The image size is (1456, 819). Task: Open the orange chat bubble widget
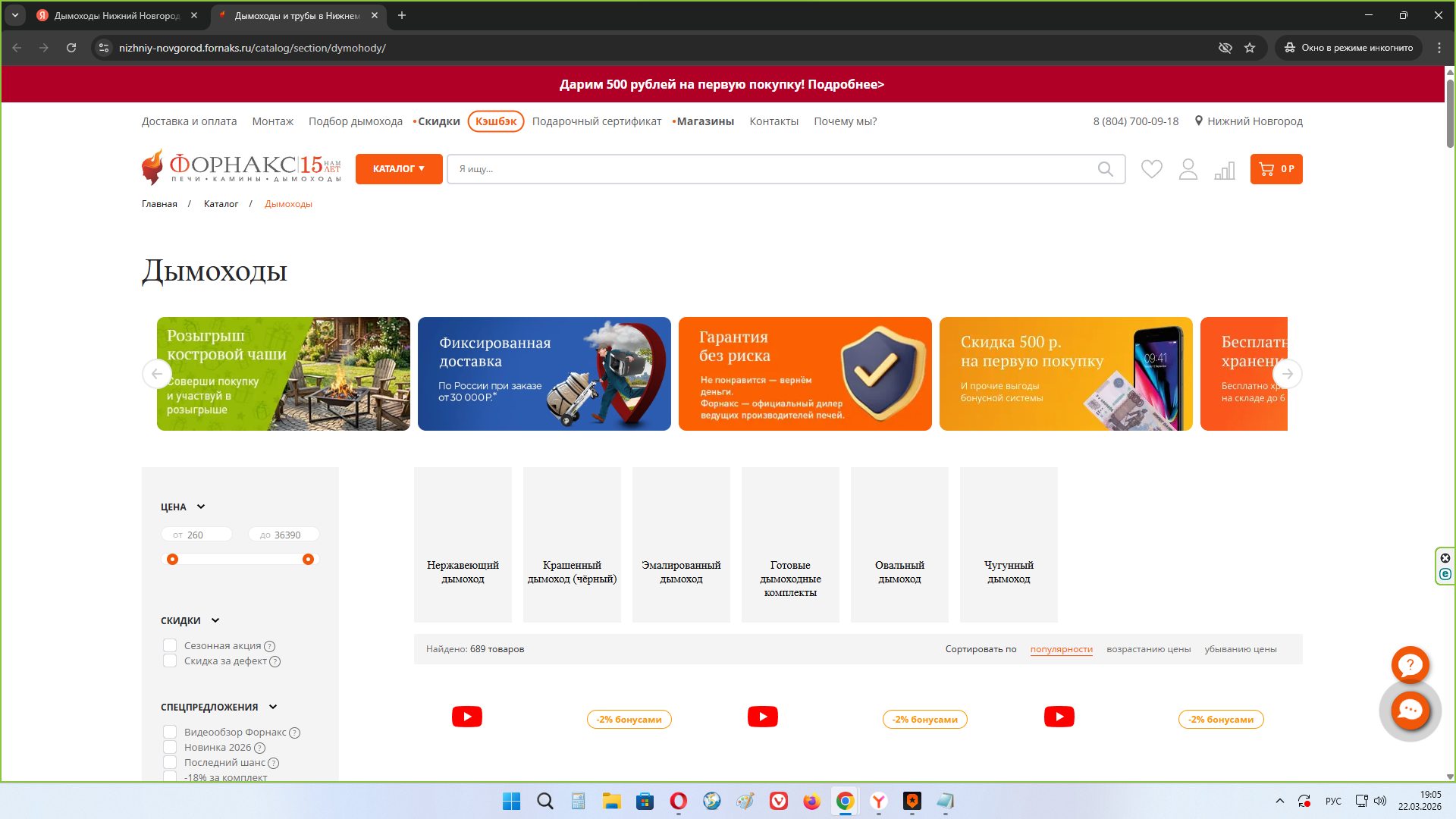click(1410, 711)
